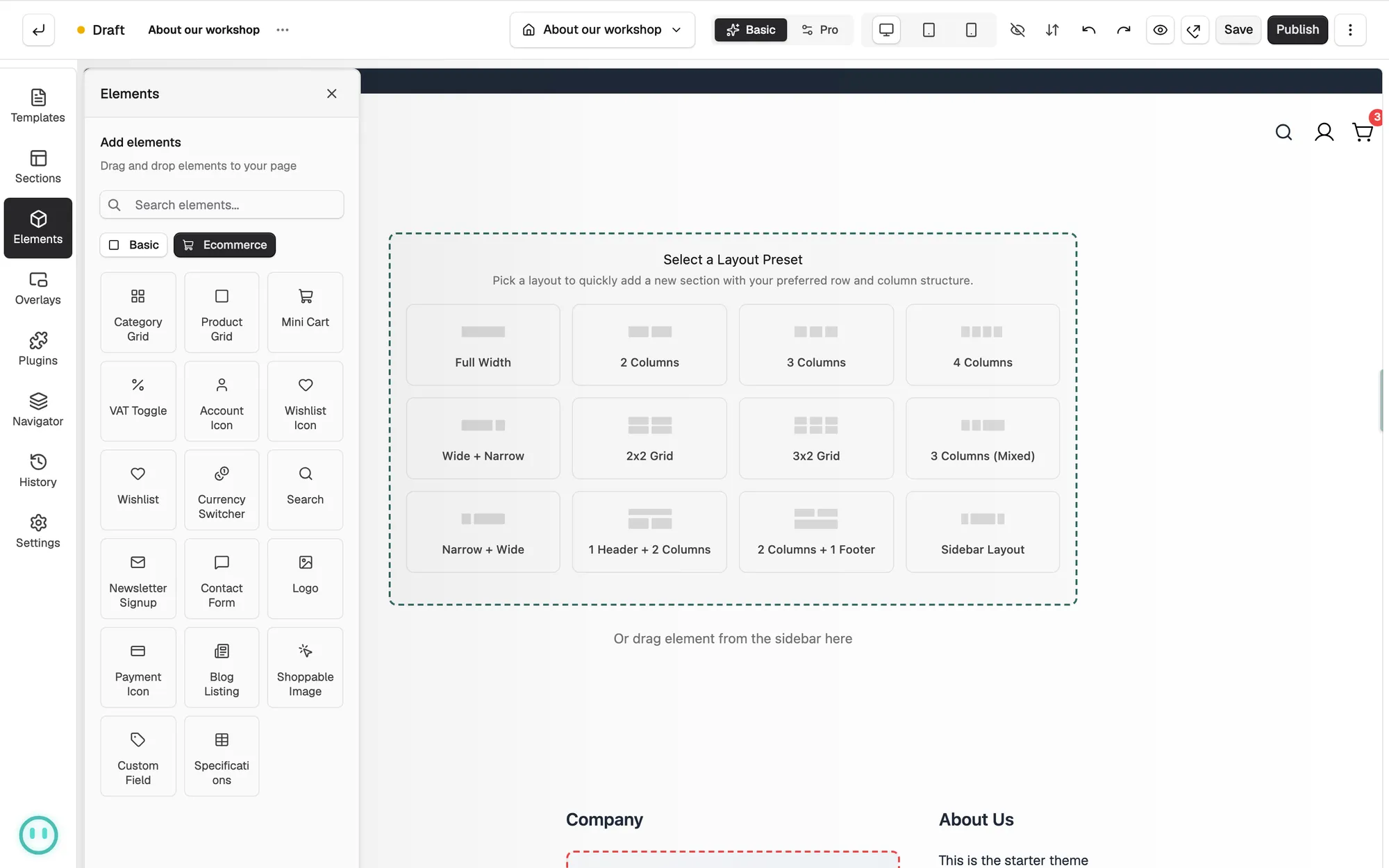Screen dimensions: 1389x868
Task: Open the chat assistant bubble
Action: tap(38, 835)
